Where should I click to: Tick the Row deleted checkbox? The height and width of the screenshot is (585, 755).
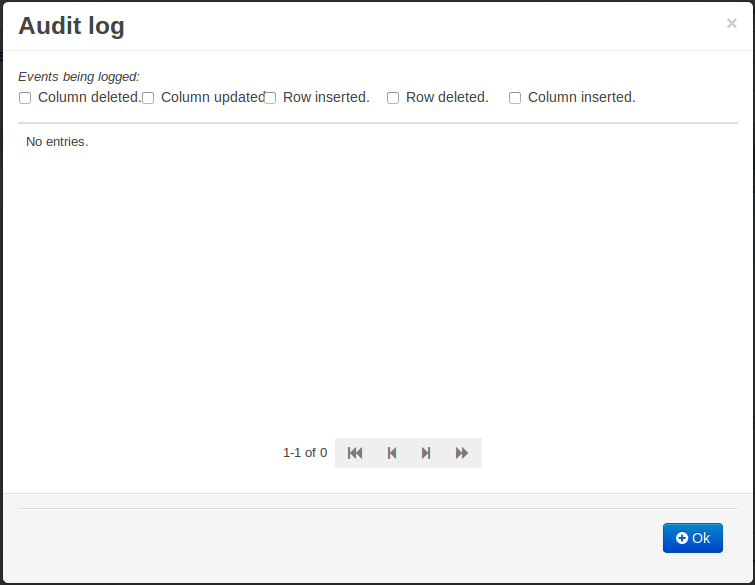[x=393, y=98]
